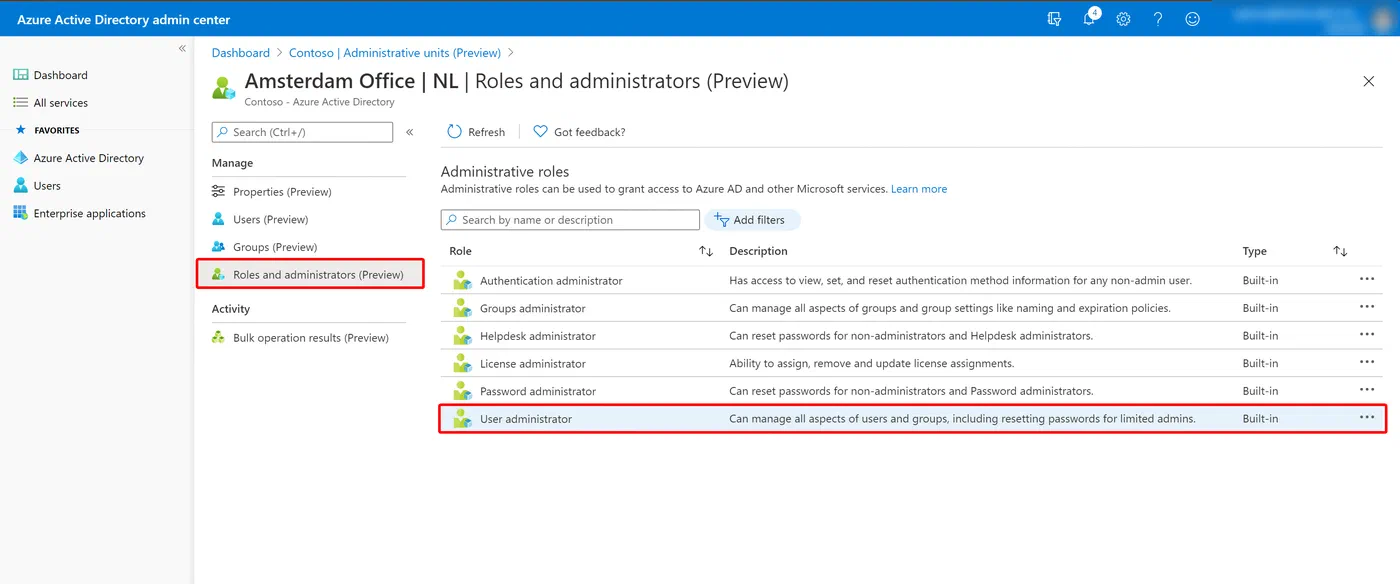Open User administrator role
Screen dimensions: 1400x584
tap(526, 419)
